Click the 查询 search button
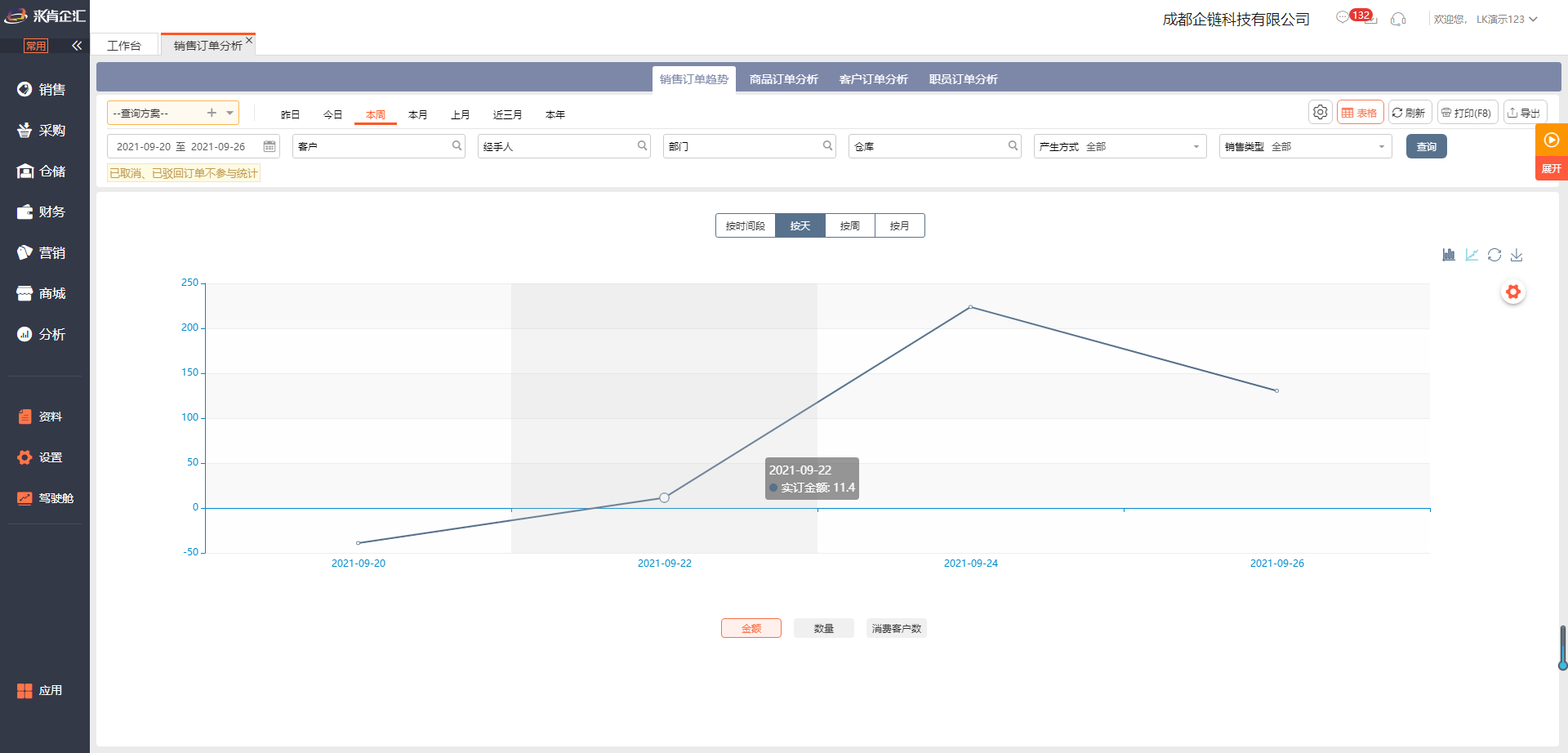Viewport: 1568px width, 753px height. point(1426,146)
